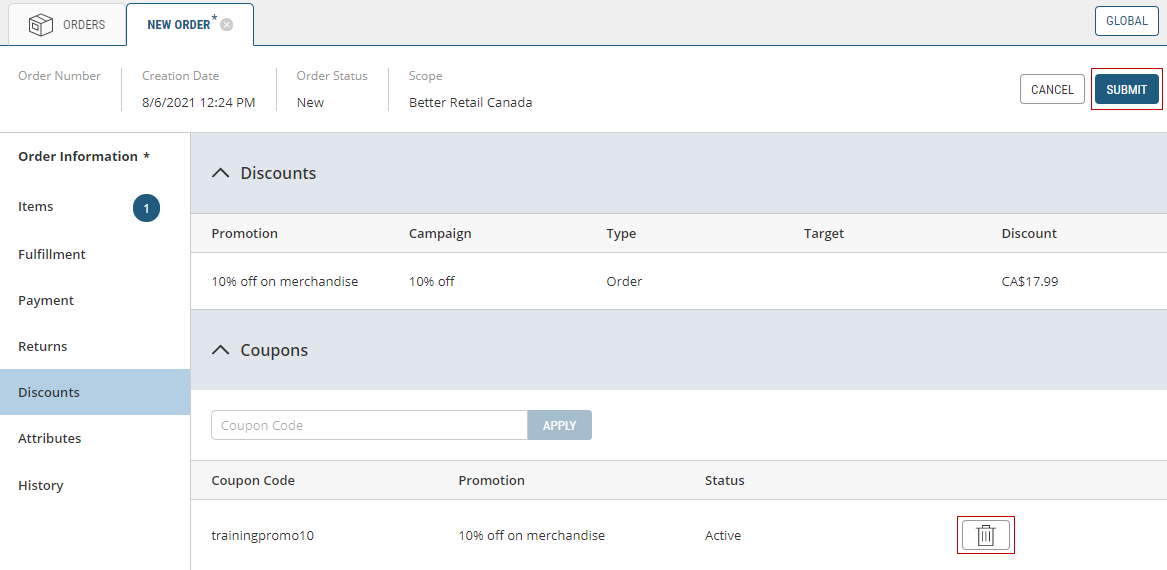
Task: Click the Items count badge showing 1
Action: 146,208
